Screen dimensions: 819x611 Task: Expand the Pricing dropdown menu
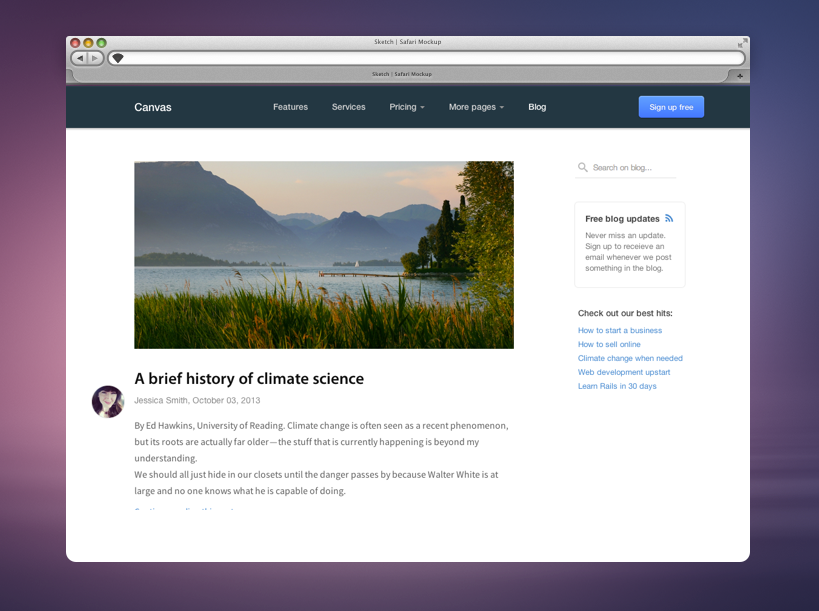(x=407, y=107)
